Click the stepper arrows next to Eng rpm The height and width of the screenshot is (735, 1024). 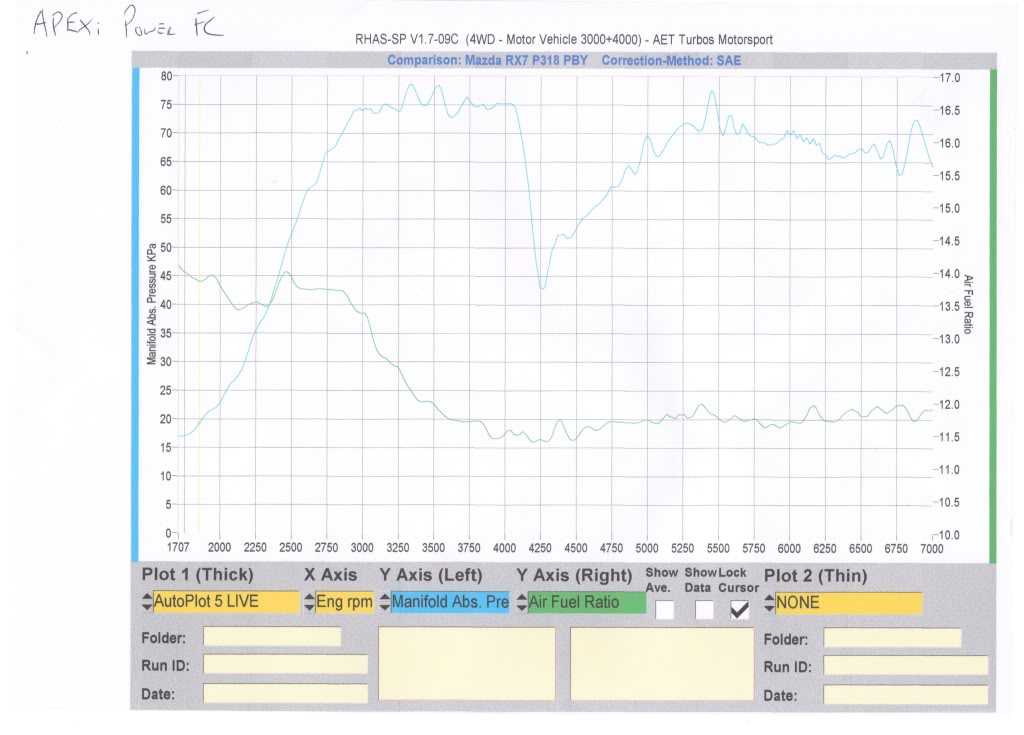[x=310, y=603]
